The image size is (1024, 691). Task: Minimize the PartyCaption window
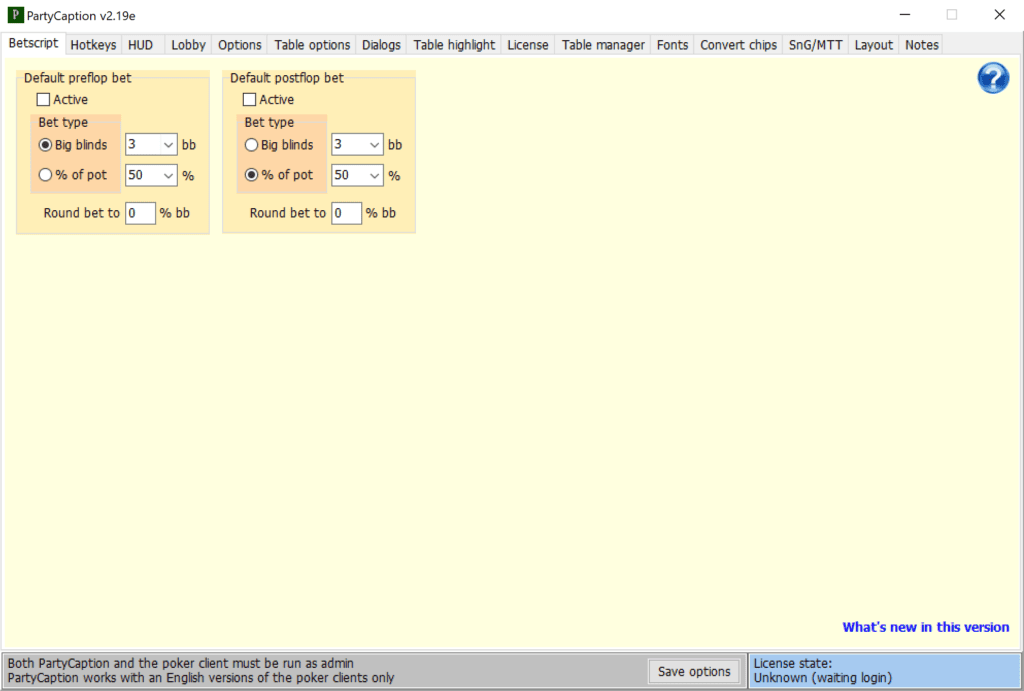(x=904, y=14)
